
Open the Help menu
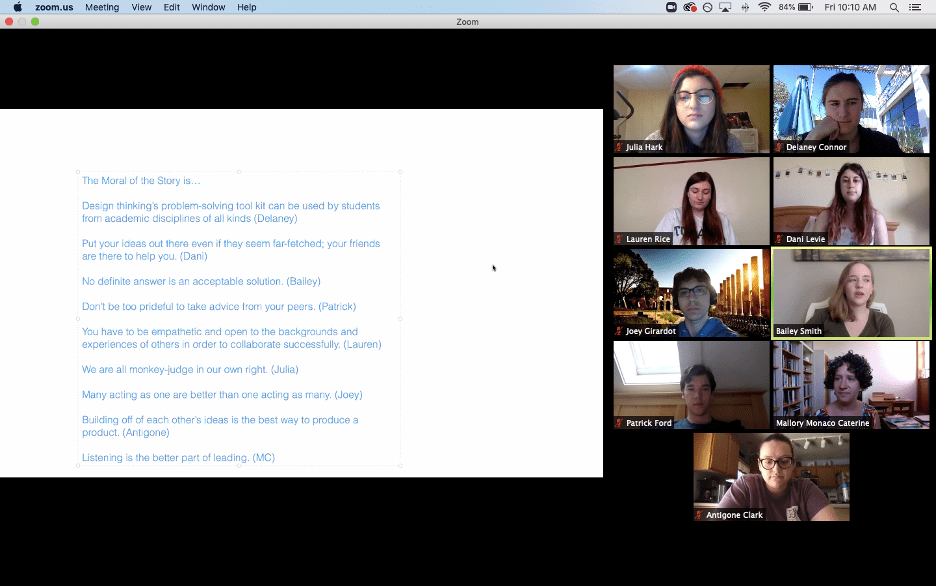246,7
